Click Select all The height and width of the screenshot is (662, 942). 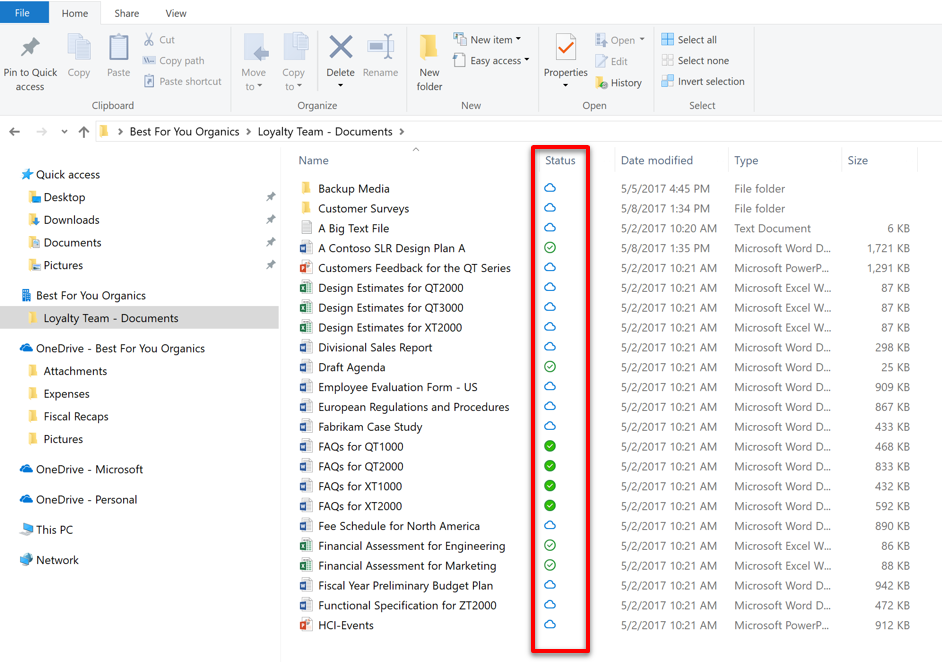click(x=689, y=40)
